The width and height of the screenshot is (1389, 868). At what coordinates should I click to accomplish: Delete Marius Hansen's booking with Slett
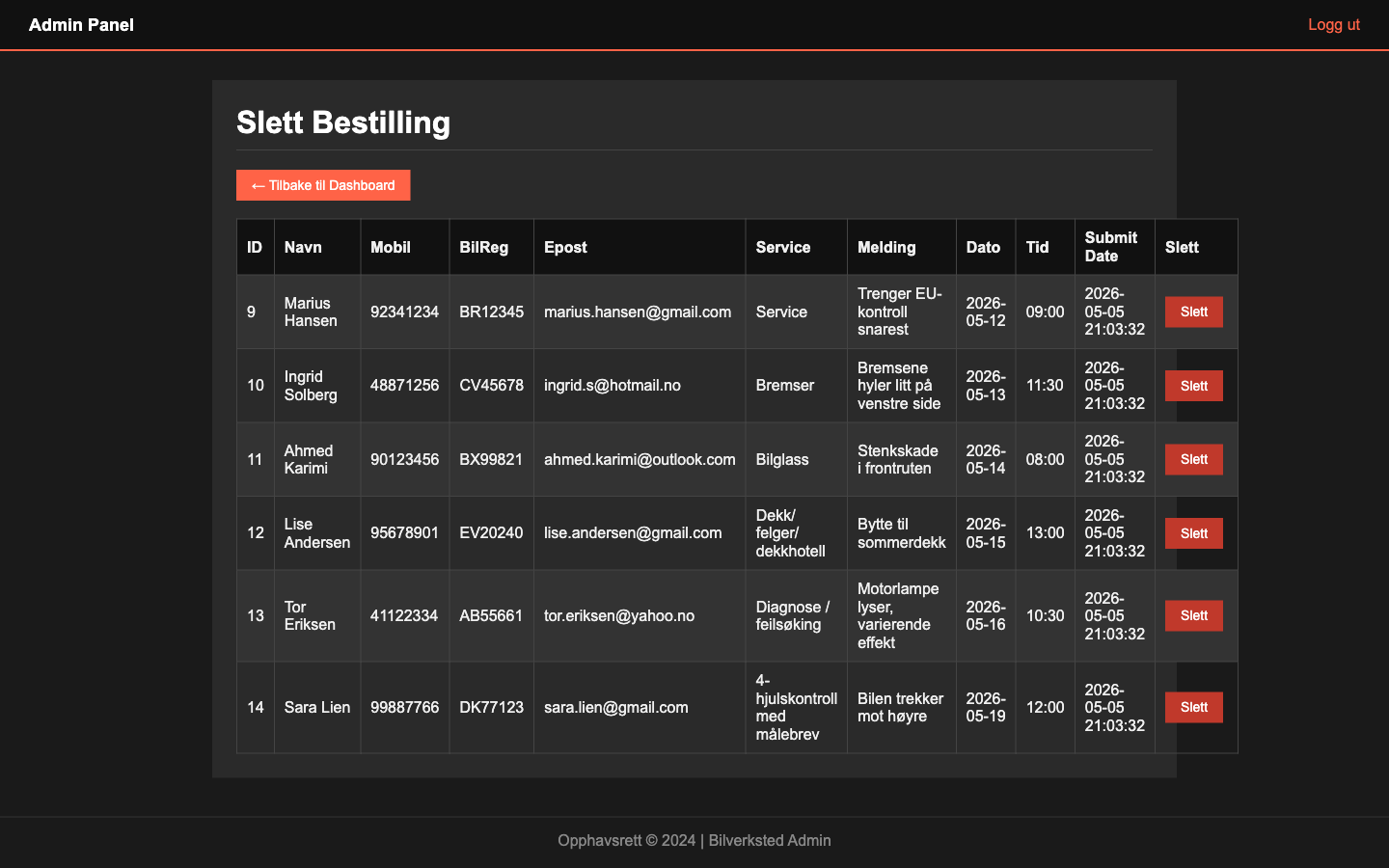(x=1193, y=312)
